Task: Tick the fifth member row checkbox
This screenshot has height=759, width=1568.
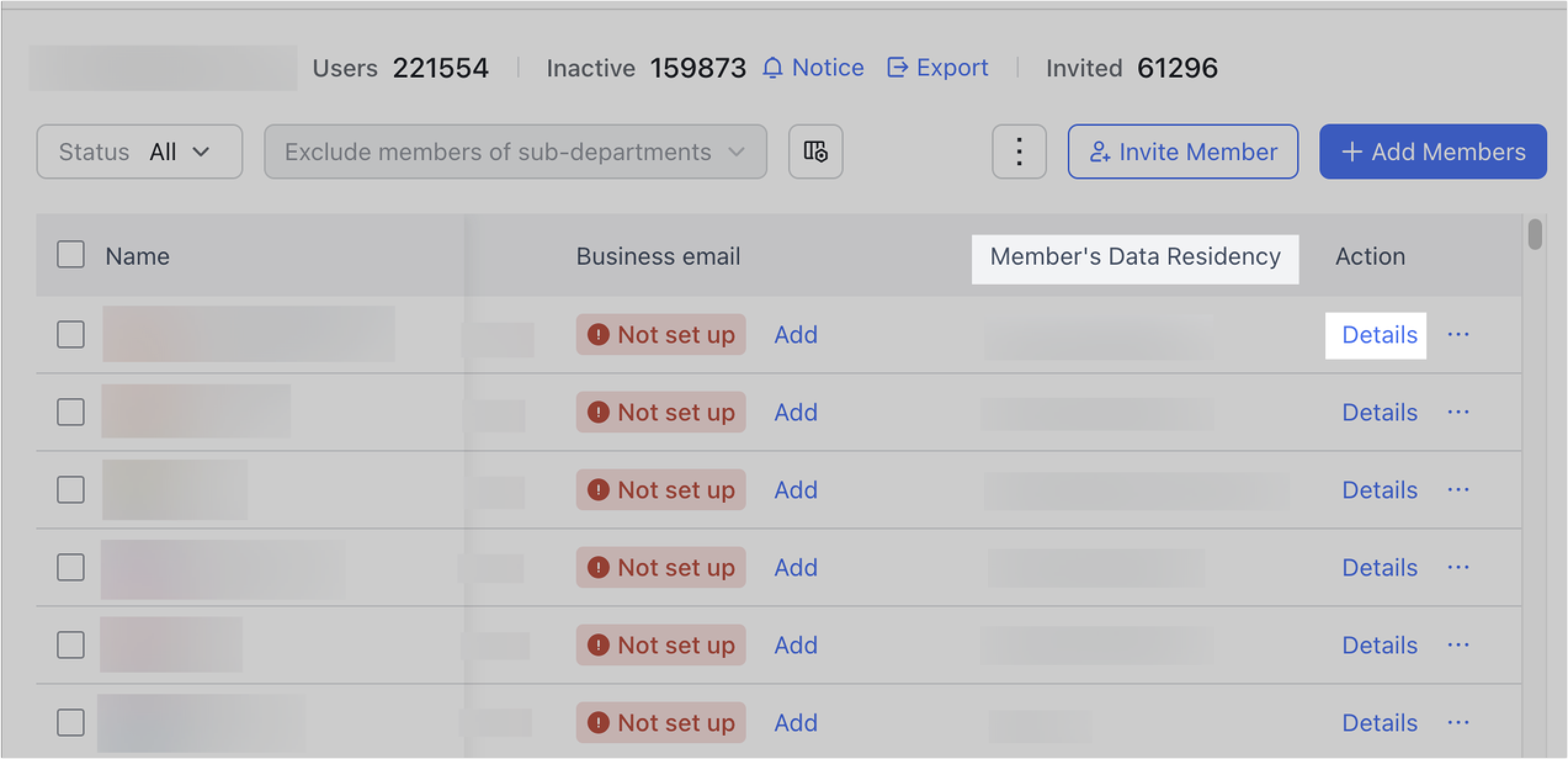Action: click(x=71, y=645)
